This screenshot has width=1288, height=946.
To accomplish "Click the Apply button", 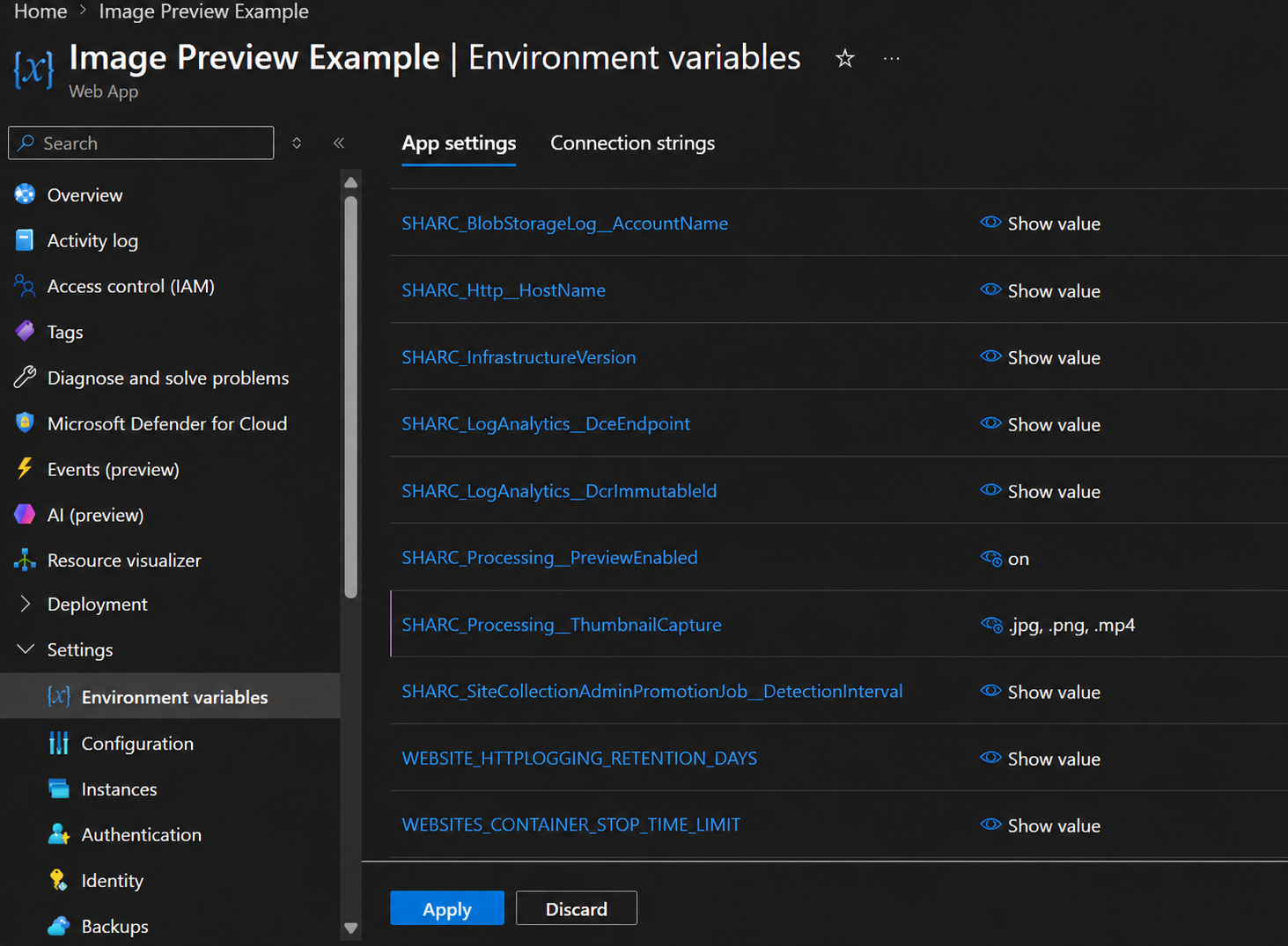I will tap(447, 908).
